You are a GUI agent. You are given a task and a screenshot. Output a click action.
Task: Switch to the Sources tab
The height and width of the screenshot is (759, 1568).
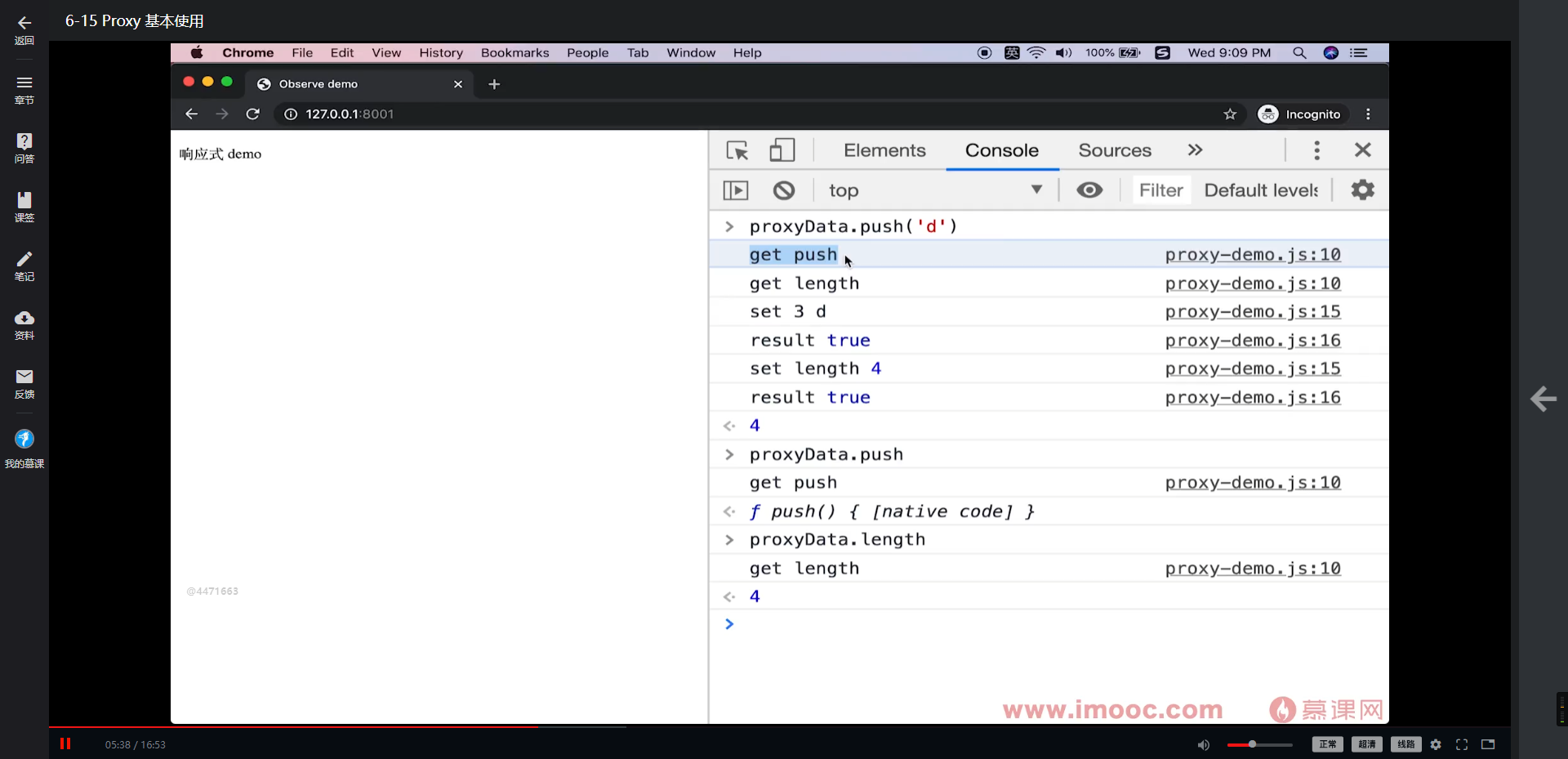tap(1115, 150)
